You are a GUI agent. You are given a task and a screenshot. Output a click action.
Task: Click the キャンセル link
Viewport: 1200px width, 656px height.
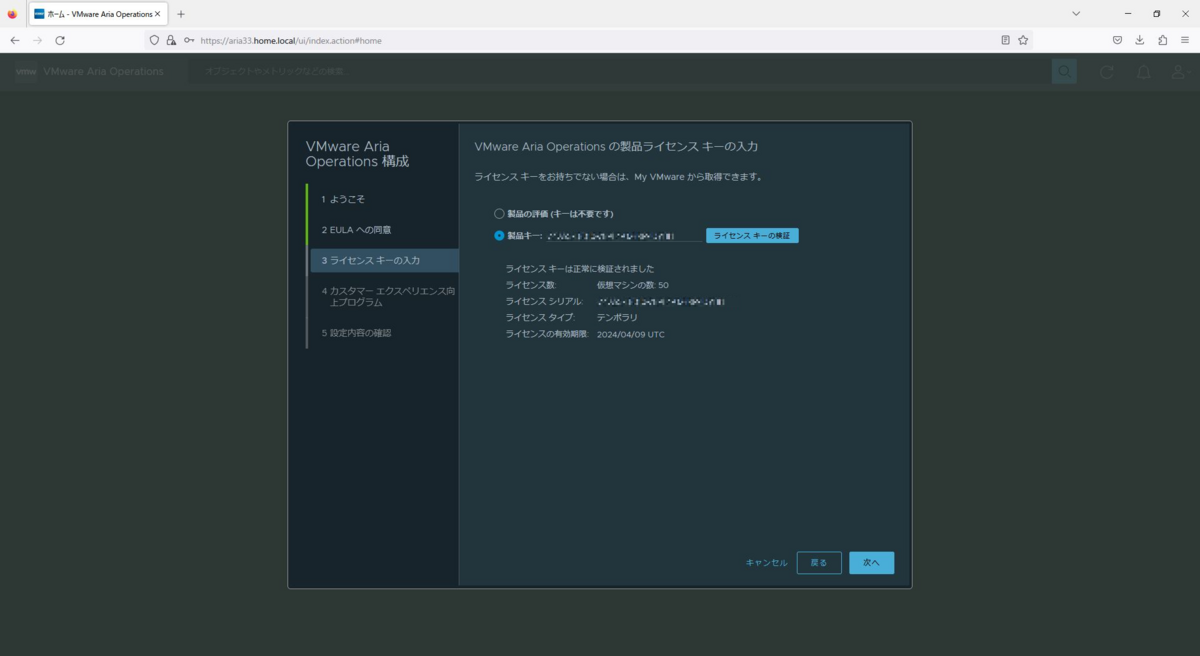(x=766, y=563)
